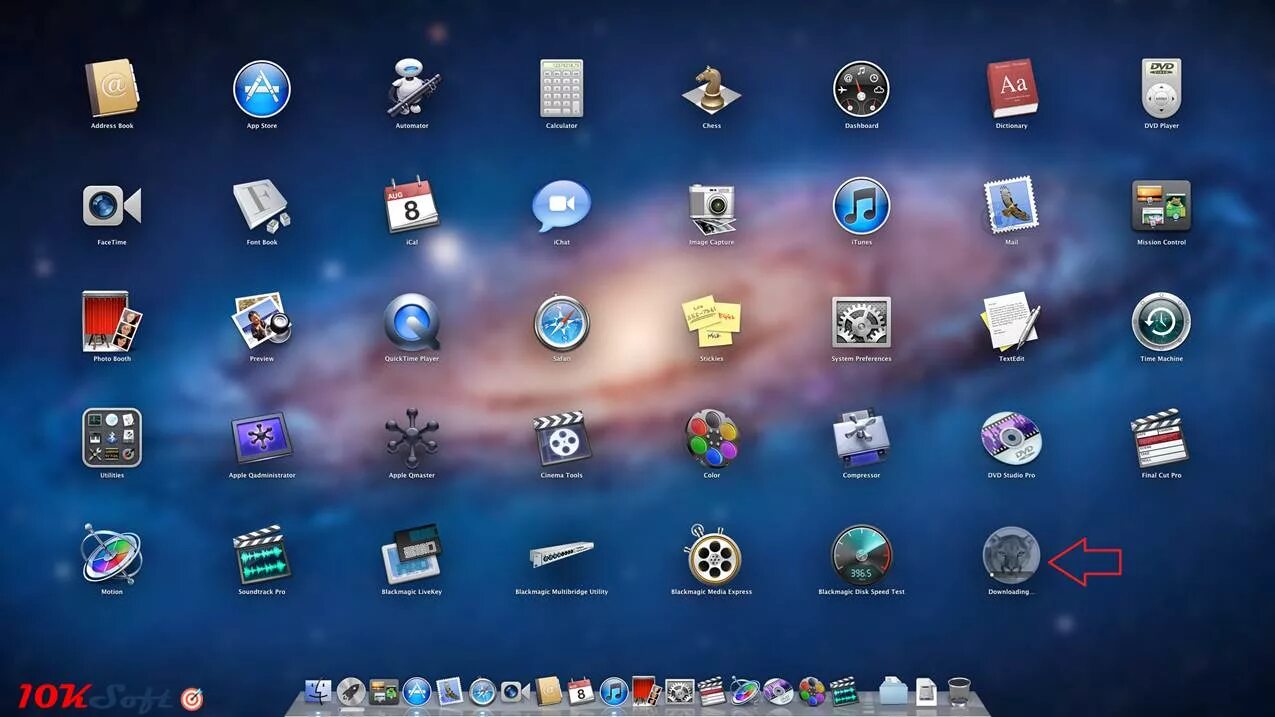Open the documents stack in the Dock

click(927, 692)
